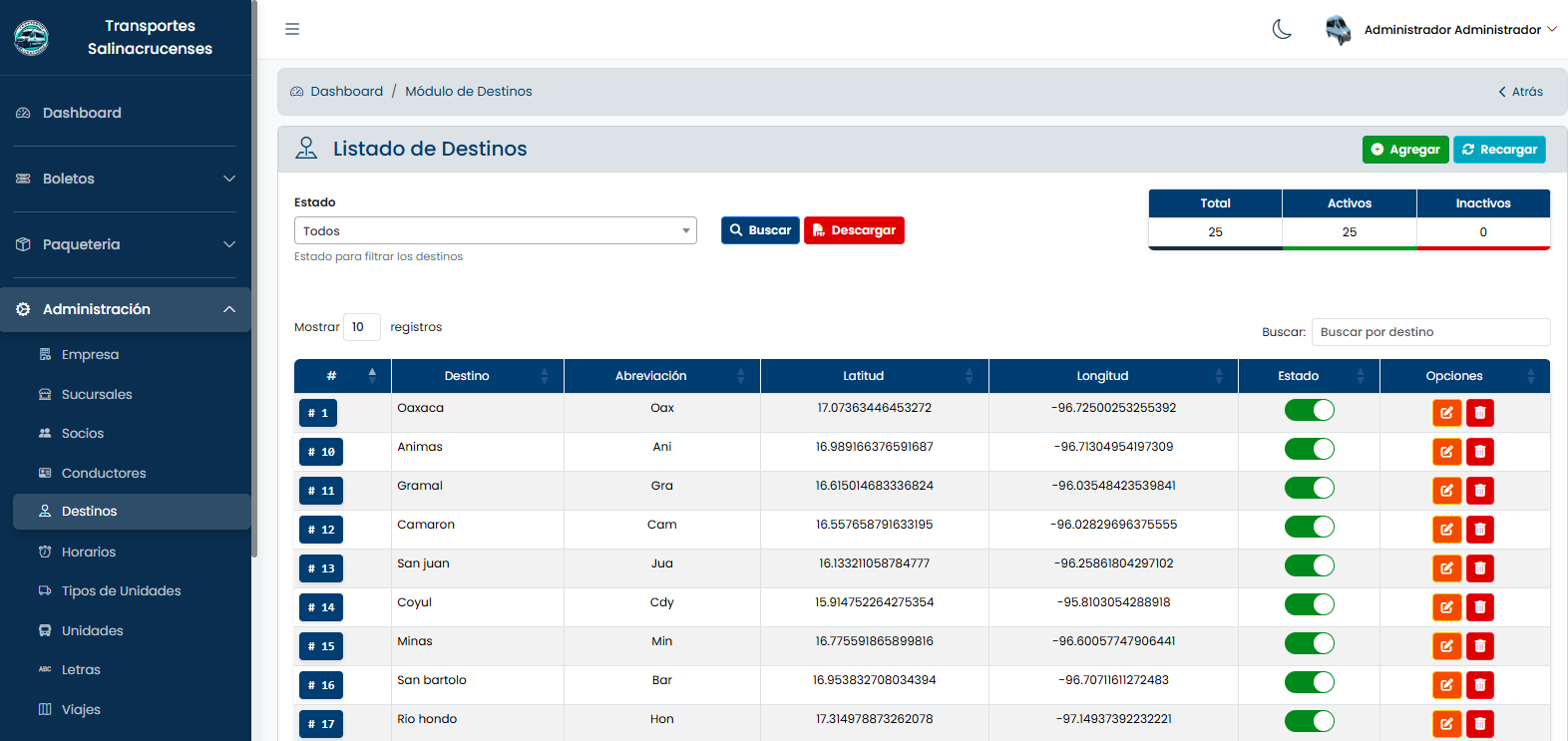This screenshot has width=1568, height=741.
Task: Click the Agregar button
Action: click(x=1405, y=150)
